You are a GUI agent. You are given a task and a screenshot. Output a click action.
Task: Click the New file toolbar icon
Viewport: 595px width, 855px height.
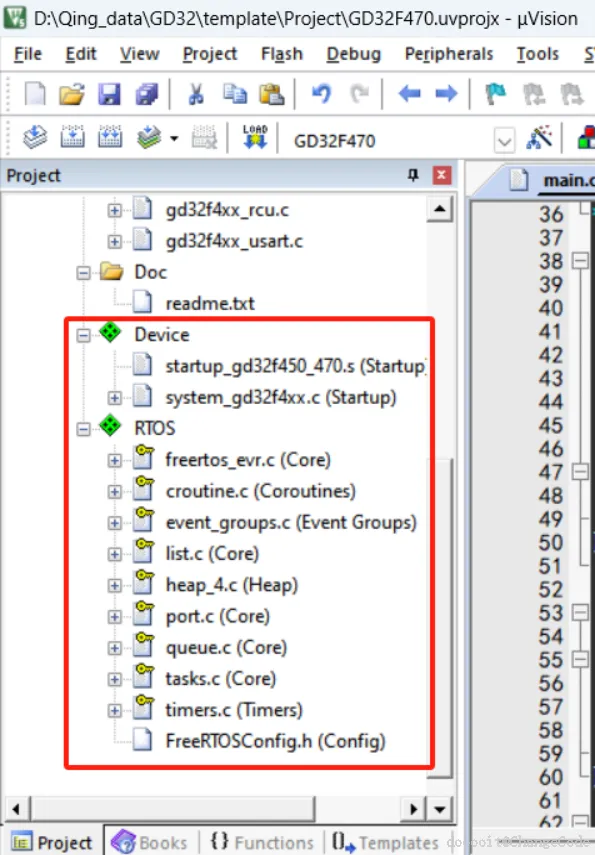tap(35, 94)
